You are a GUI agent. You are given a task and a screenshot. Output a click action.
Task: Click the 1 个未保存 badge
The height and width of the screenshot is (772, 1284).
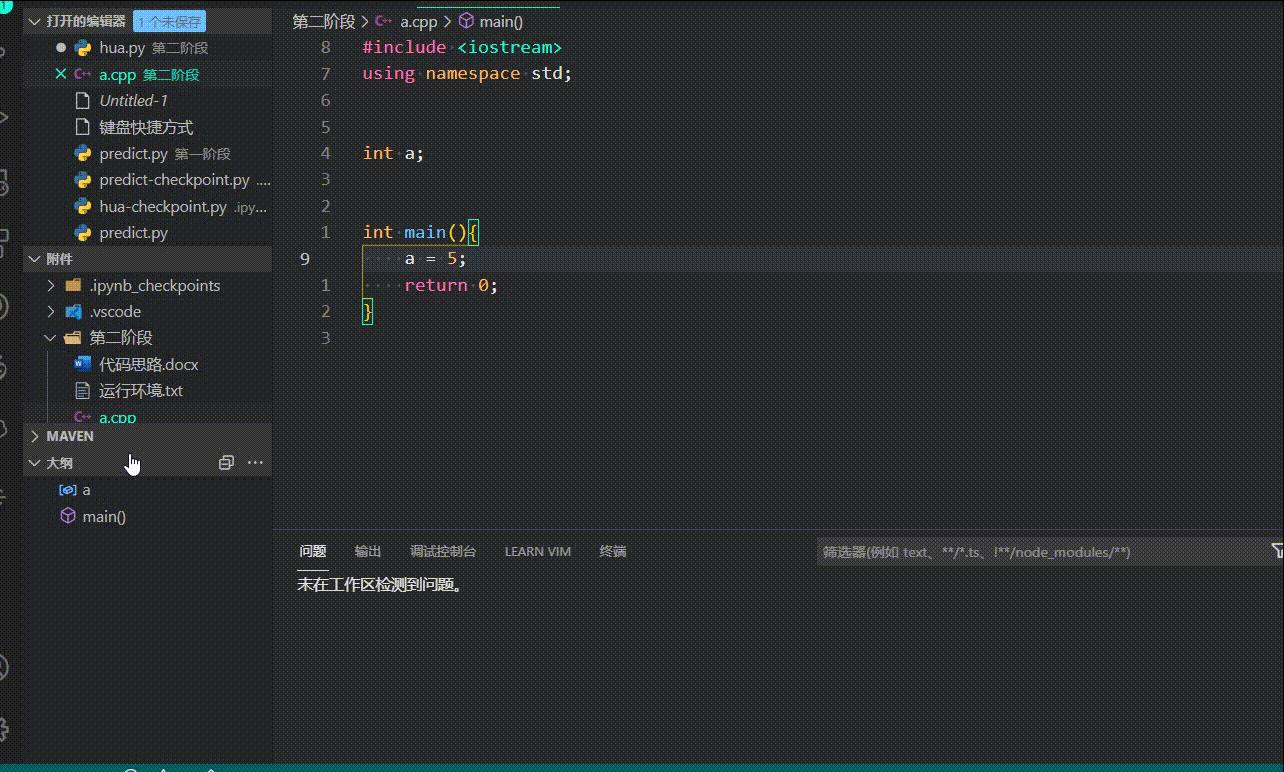[x=169, y=21]
